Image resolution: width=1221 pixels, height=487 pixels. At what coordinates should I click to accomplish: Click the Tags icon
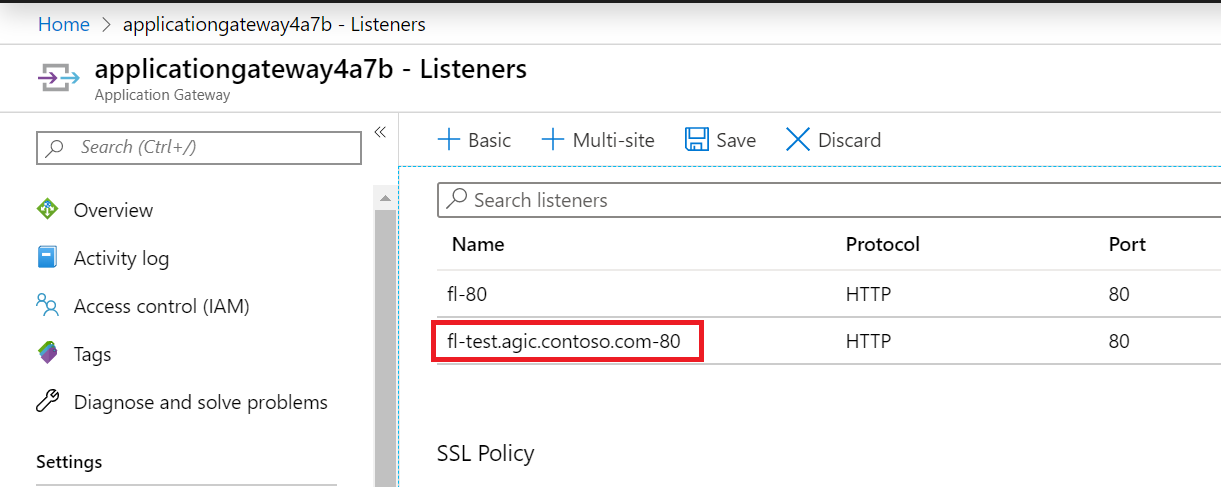47,353
